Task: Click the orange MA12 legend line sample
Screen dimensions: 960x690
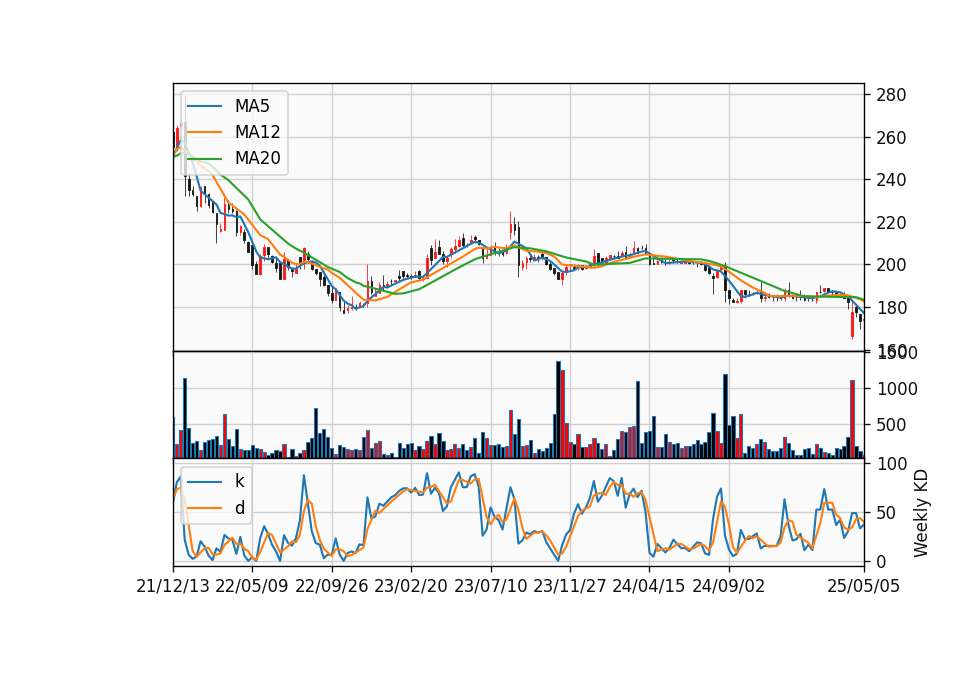Action: click(x=204, y=132)
